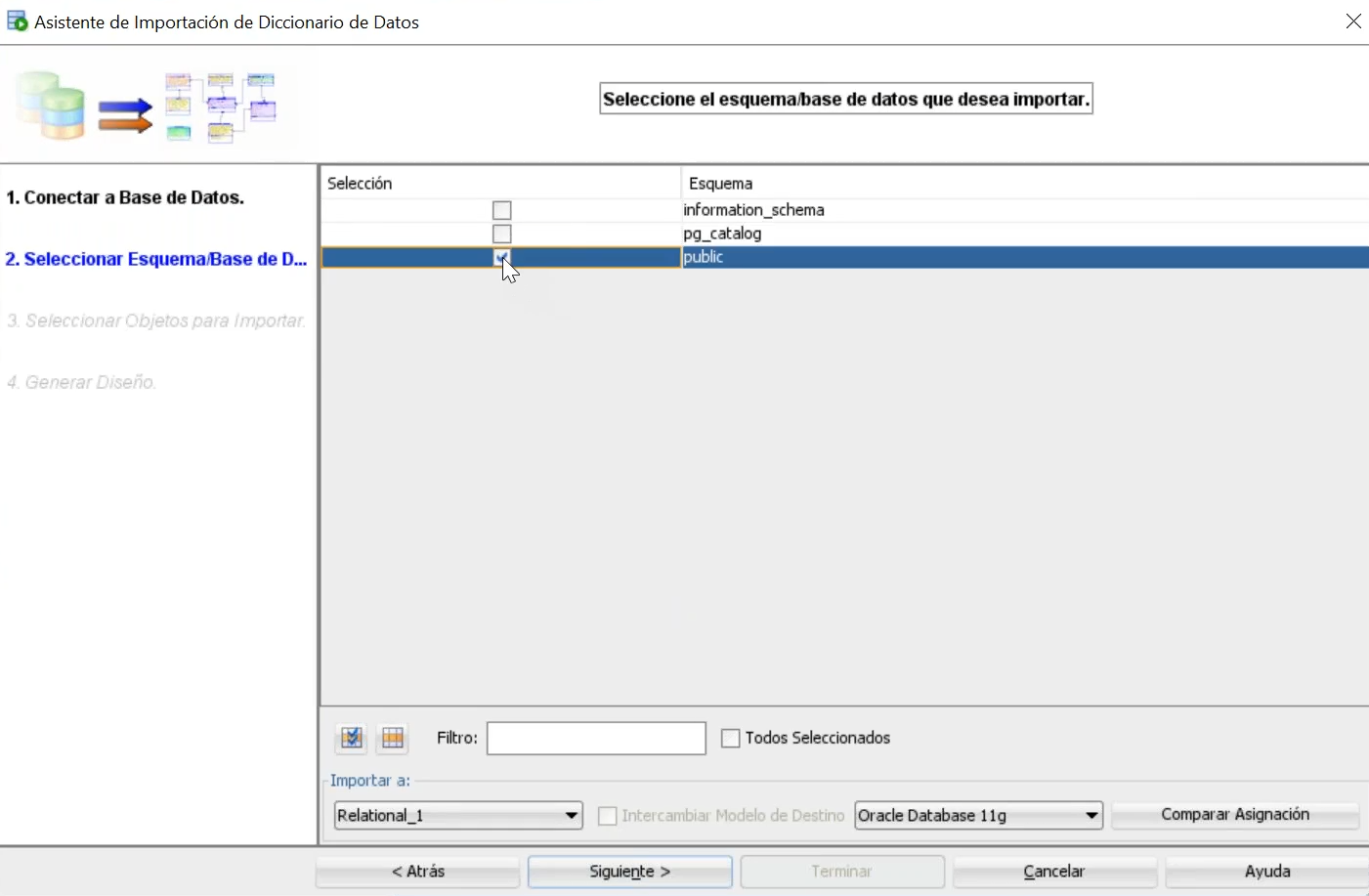
Task: Select step "3. Seleccionar Objetos para Importar"
Action: pyautogui.click(x=156, y=320)
